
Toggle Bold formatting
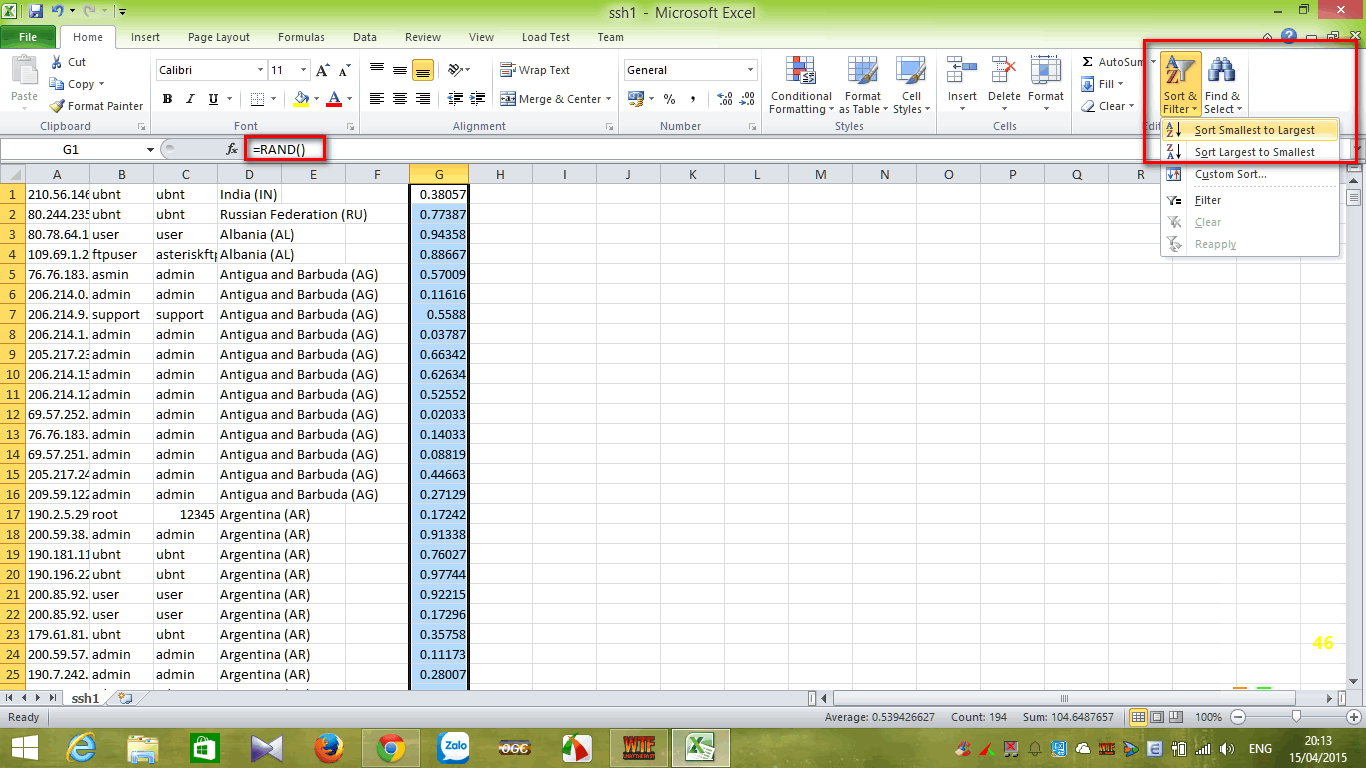pos(167,99)
